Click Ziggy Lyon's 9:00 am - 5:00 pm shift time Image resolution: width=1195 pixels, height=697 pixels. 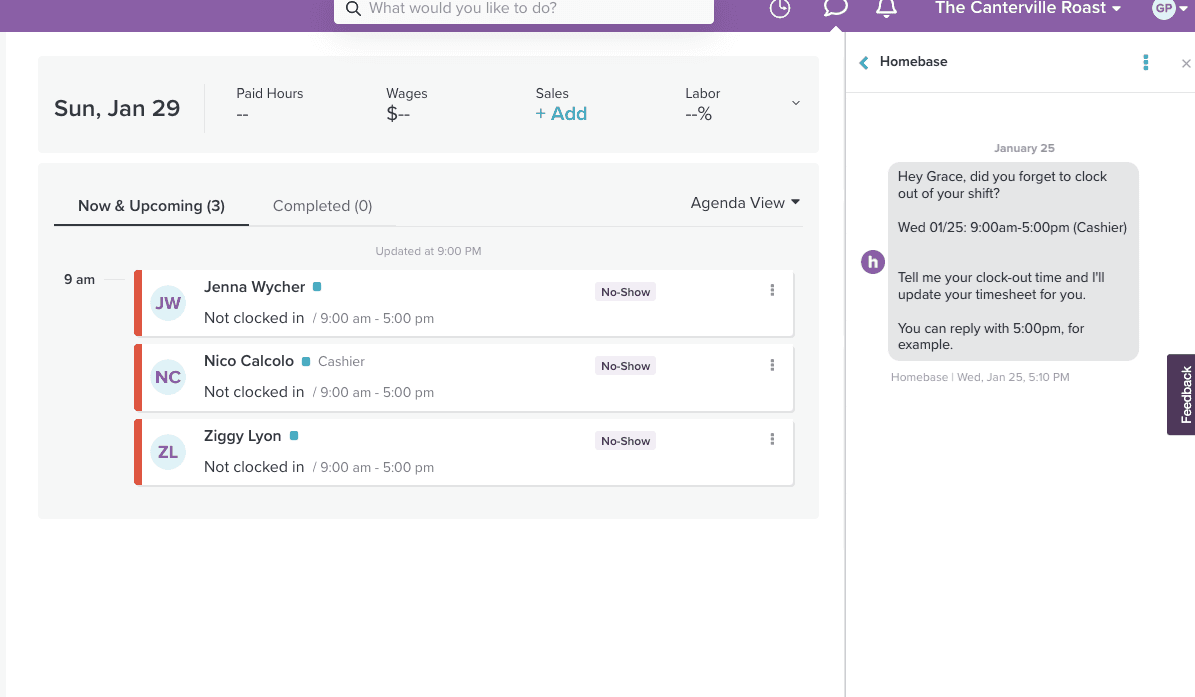(376, 468)
